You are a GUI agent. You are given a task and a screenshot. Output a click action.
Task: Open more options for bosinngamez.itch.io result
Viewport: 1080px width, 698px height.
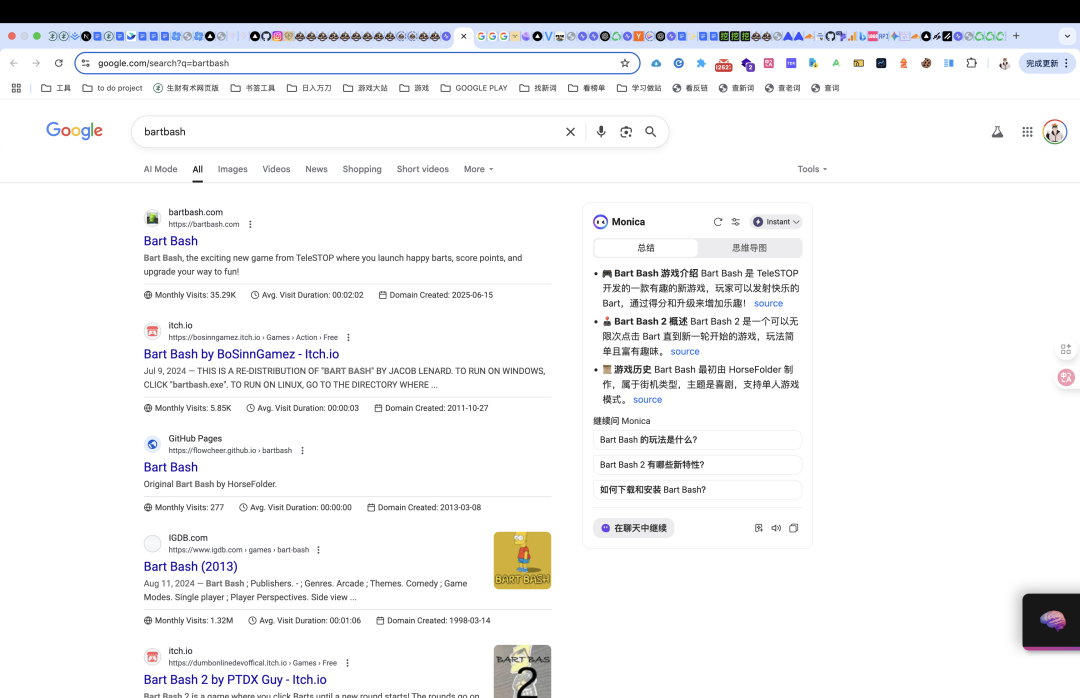click(x=349, y=338)
